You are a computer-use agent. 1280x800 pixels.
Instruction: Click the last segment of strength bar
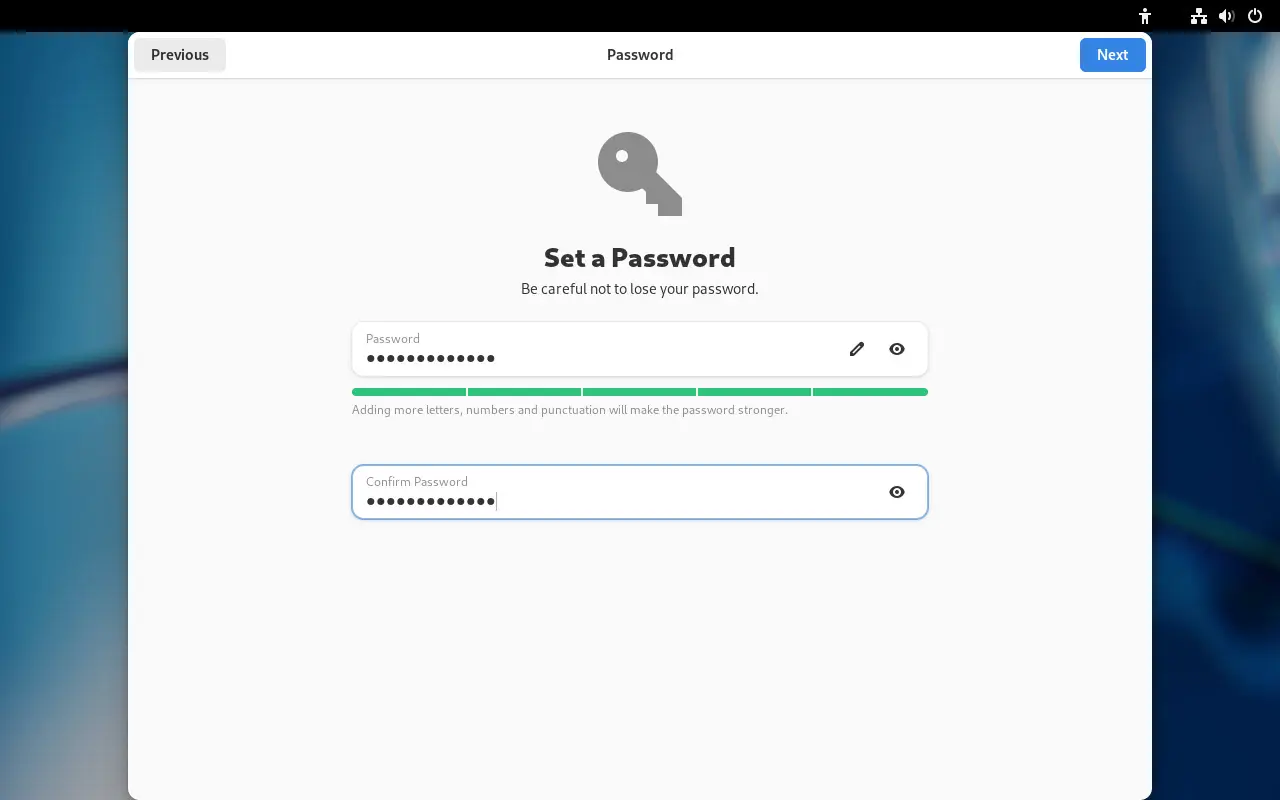(870, 392)
